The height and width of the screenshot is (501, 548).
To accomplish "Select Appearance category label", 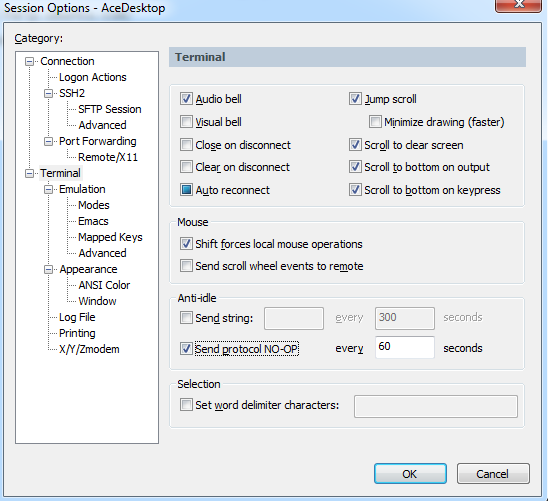I will (88, 269).
